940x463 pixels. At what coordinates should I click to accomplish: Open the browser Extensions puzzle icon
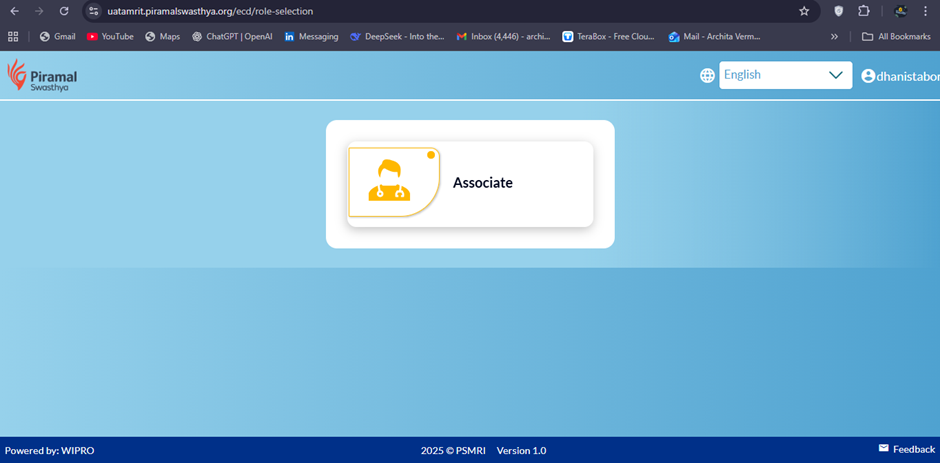point(864,11)
